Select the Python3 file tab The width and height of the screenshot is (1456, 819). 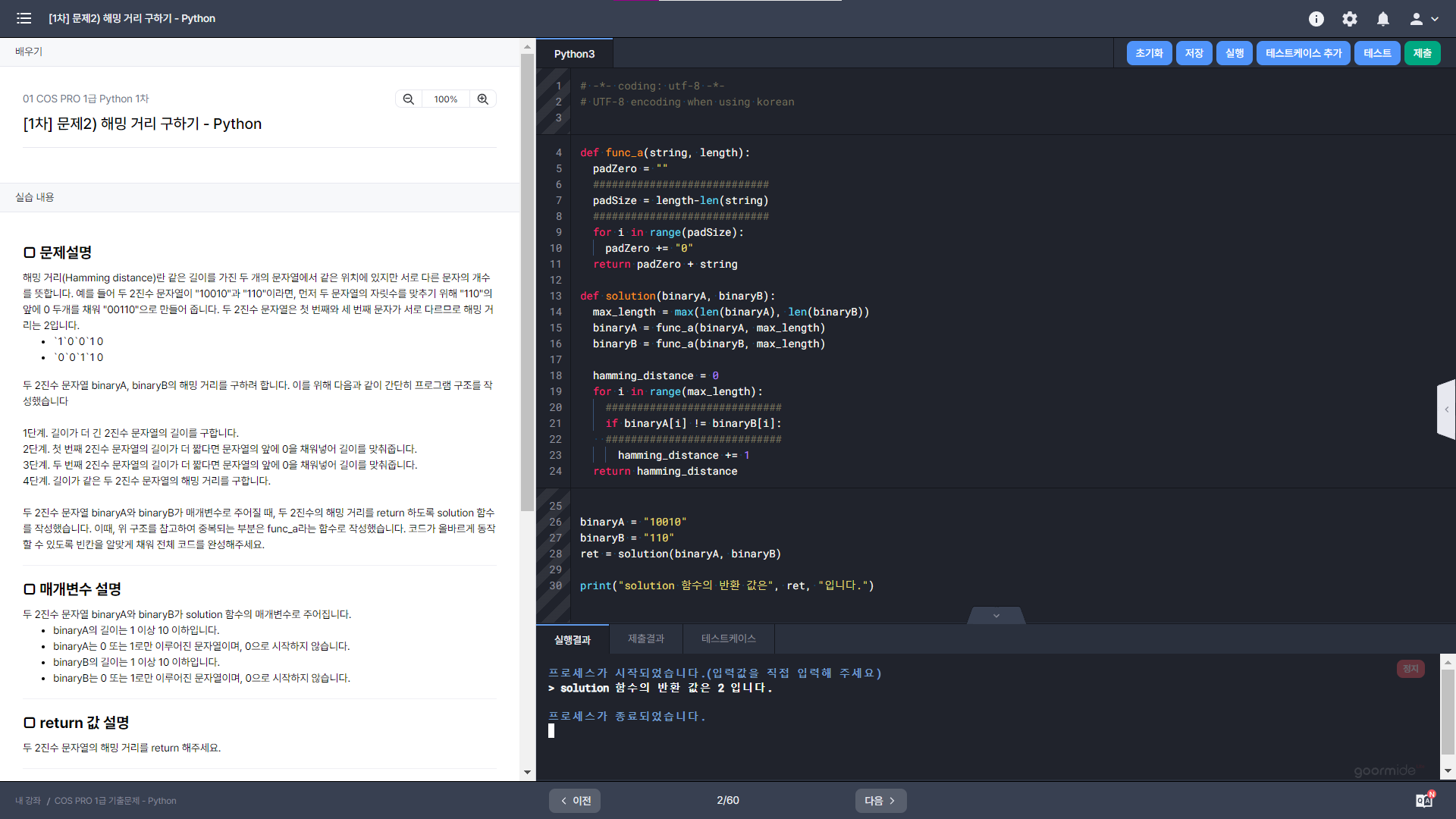pyautogui.click(x=574, y=54)
